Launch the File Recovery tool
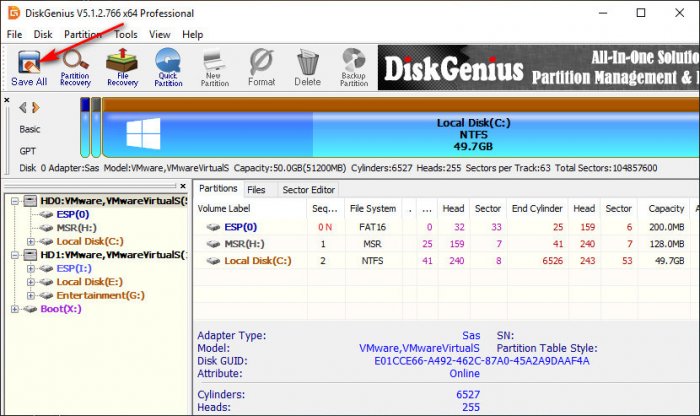 tap(122, 68)
